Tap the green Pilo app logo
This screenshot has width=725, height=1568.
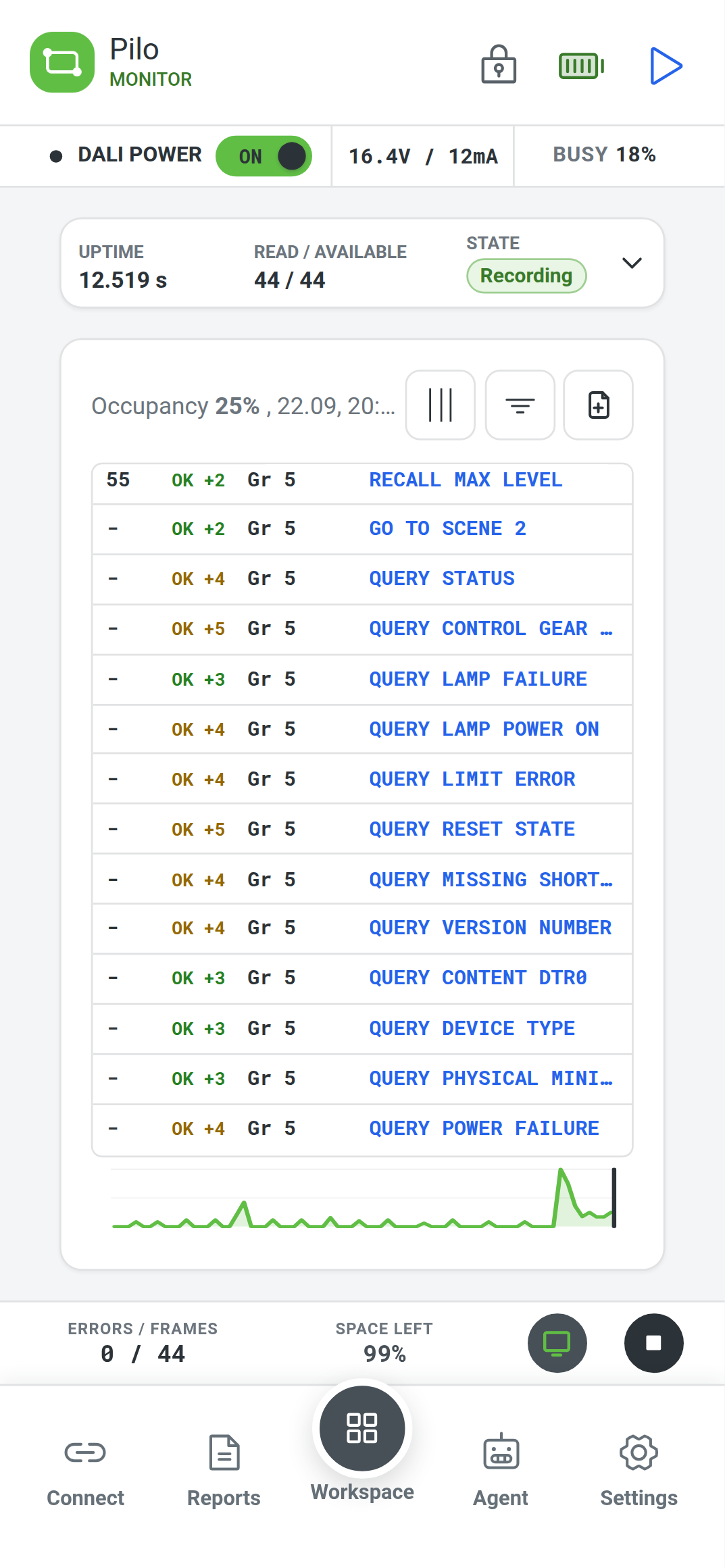[x=62, y=62]
